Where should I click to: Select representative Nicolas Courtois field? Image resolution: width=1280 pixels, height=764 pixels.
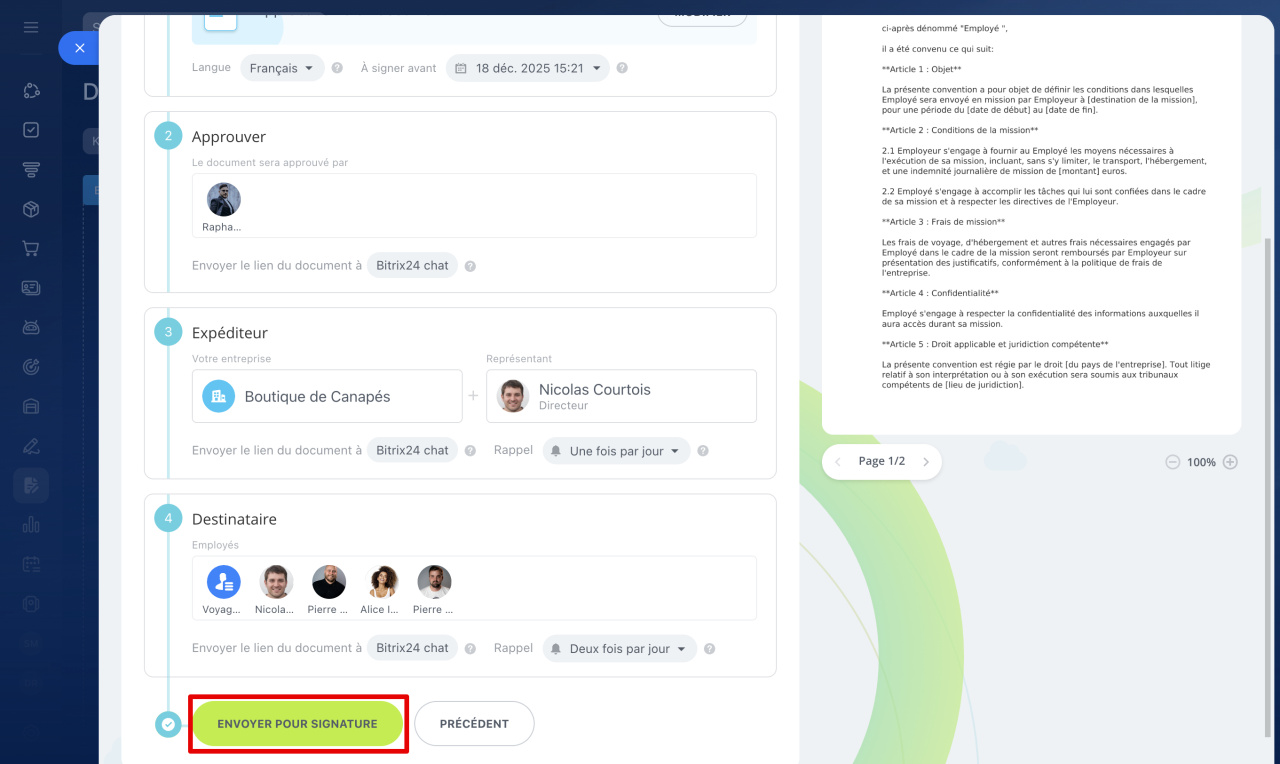tap(621, 396)
